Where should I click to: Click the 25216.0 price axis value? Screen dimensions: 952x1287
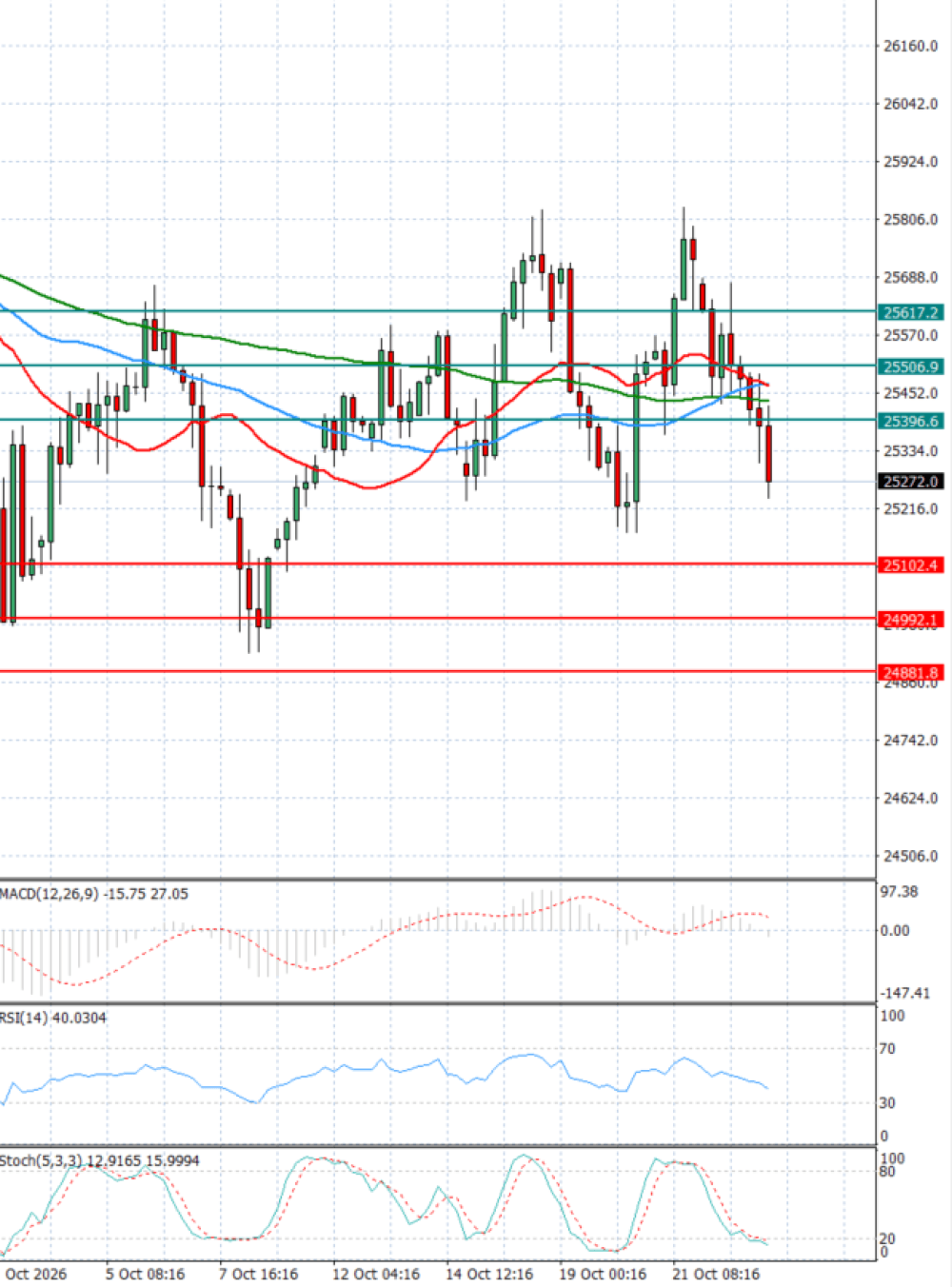910,509
